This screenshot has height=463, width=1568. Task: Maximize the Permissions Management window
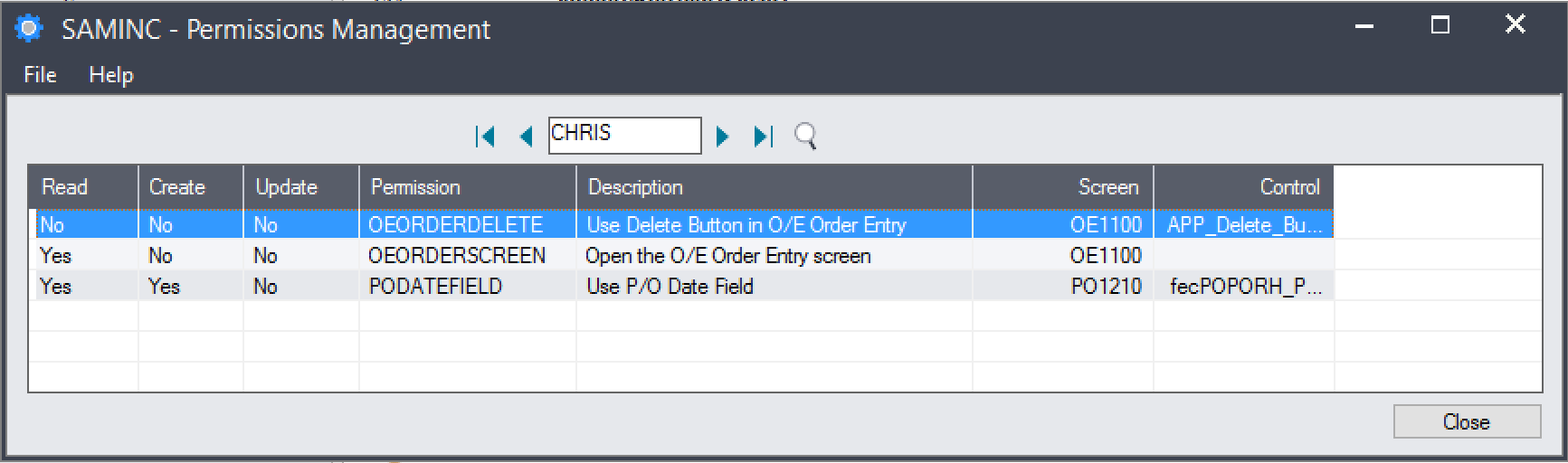[1440, 25]
